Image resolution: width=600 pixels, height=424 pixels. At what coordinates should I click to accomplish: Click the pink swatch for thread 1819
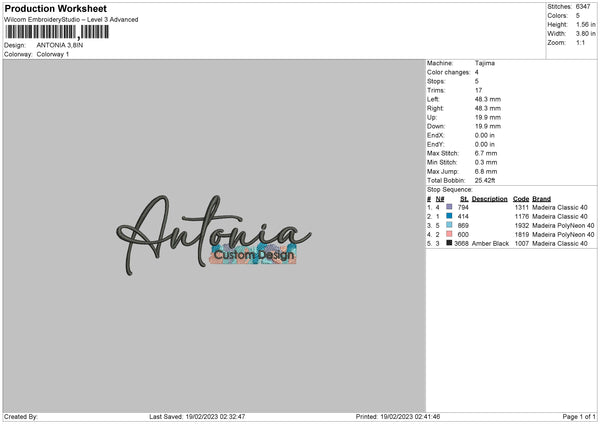449,234
